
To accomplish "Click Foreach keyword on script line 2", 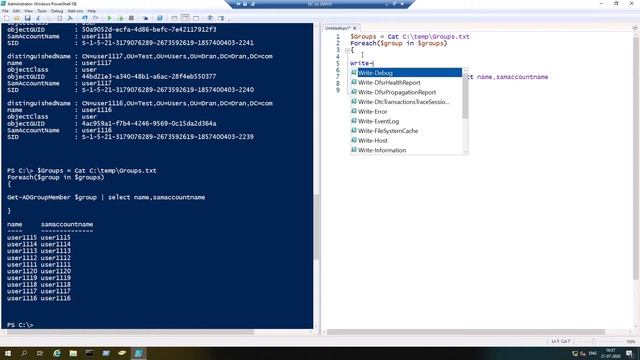I will (x=363, y=43).
